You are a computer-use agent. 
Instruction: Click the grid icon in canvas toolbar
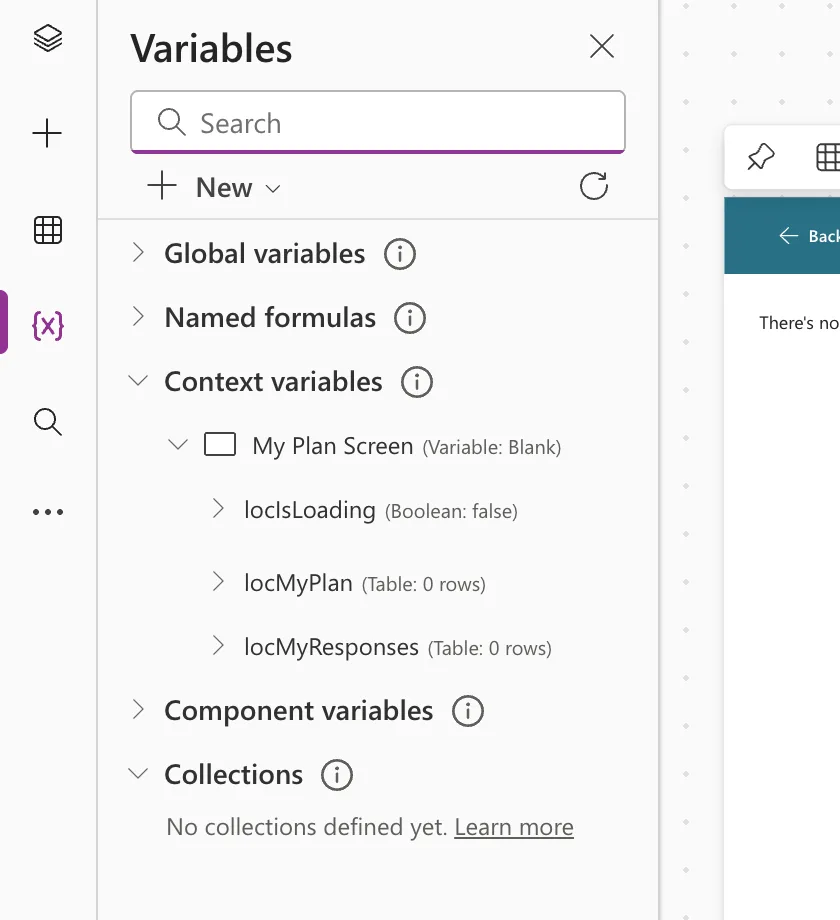(828, 157)
